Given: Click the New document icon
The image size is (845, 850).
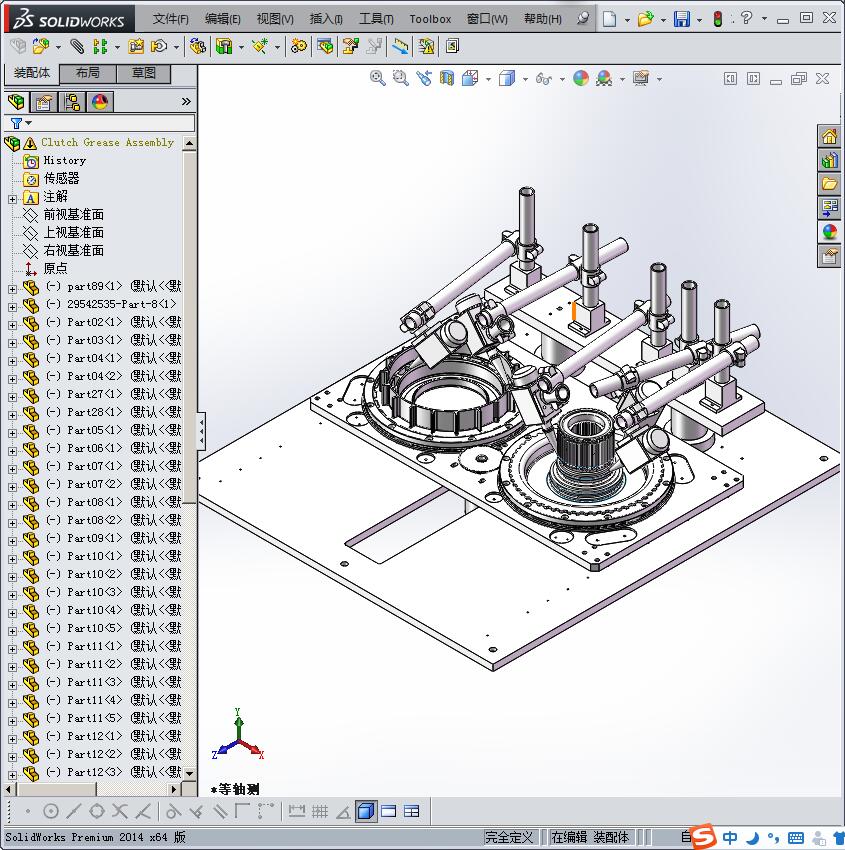Looking at the screenshot, I should tap(610, 19).
